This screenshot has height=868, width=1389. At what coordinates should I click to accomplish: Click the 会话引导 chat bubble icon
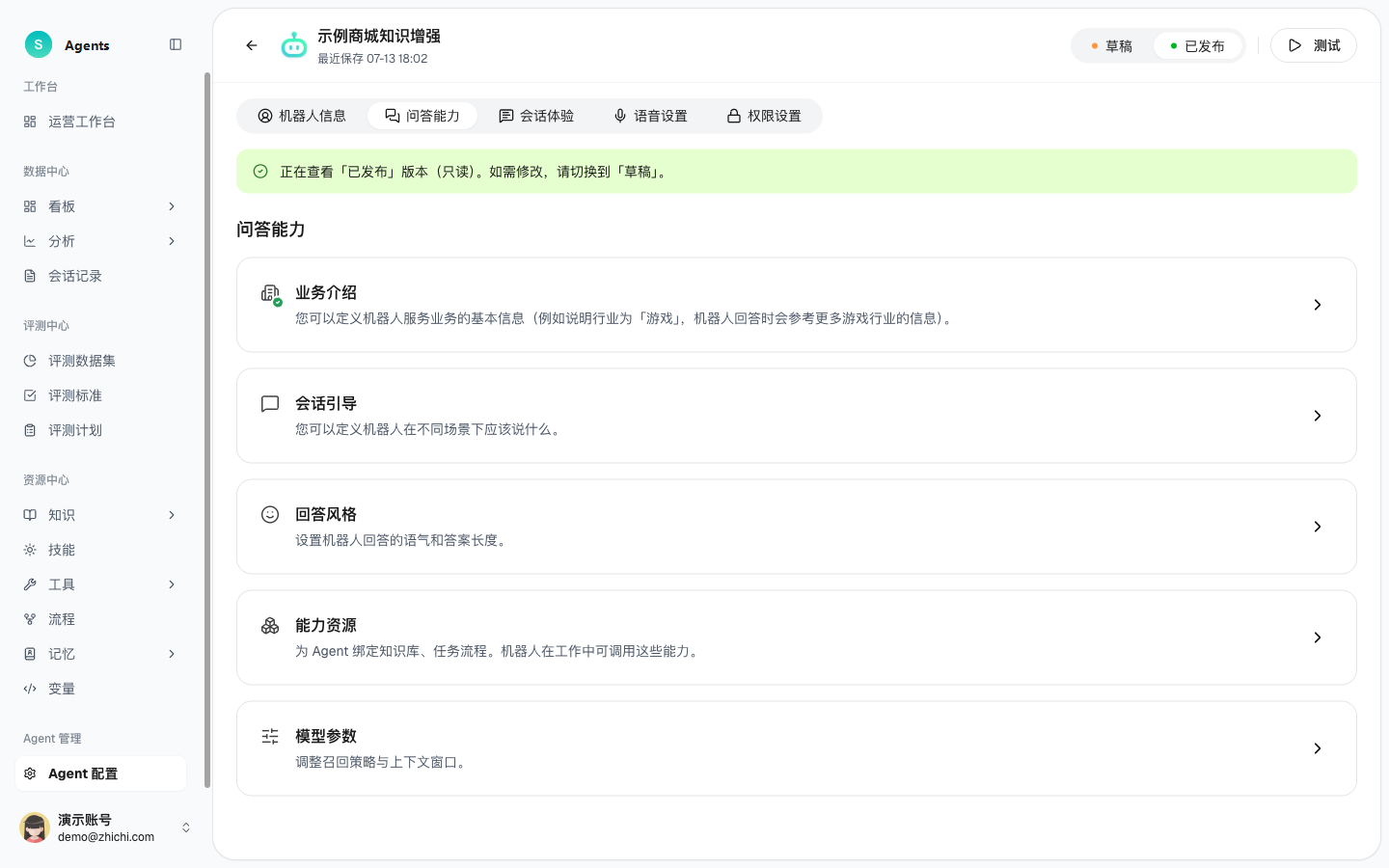270,404
